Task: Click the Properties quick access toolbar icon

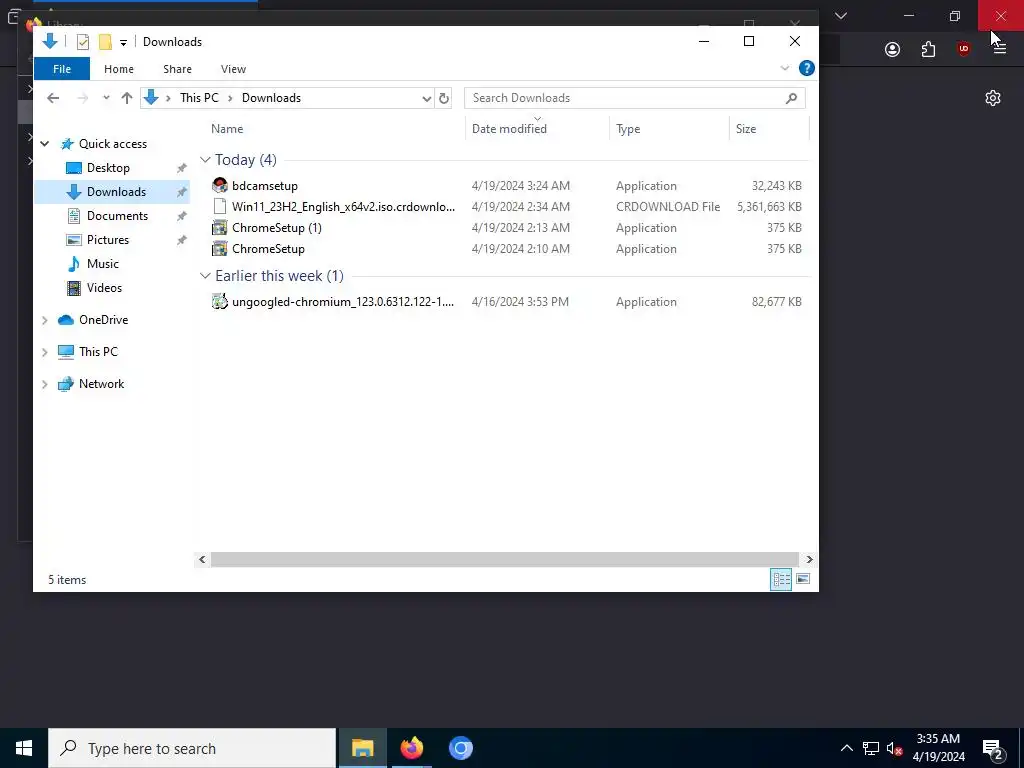Action: (x=83, y=42)
